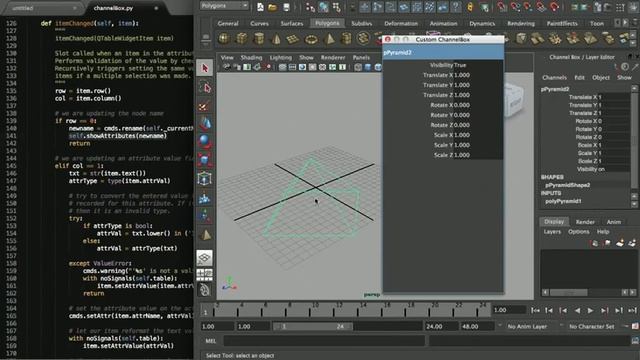Toggle Select by object type mode
The width and height of the screenshot is (640, 360).
[324, 7]
